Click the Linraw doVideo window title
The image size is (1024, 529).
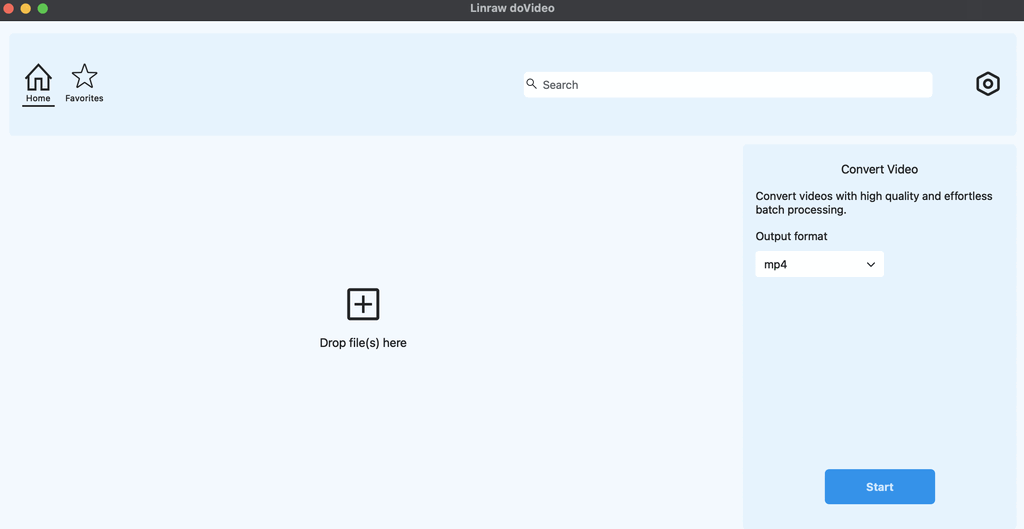(x=512, y=9)
